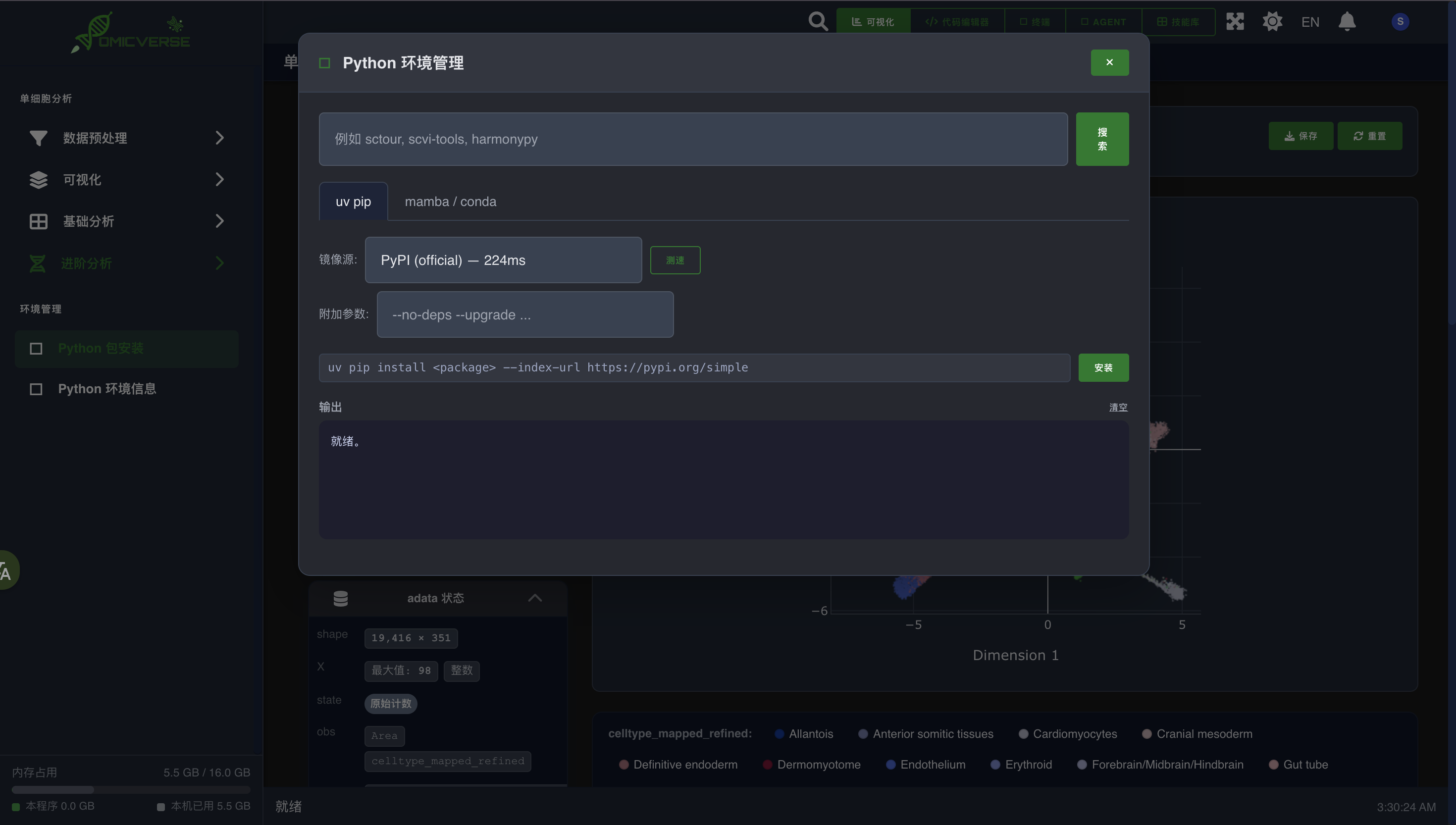1456x825 pixels.
Task: Click the user avatar S icon
Action: (x=1400, y=21)
